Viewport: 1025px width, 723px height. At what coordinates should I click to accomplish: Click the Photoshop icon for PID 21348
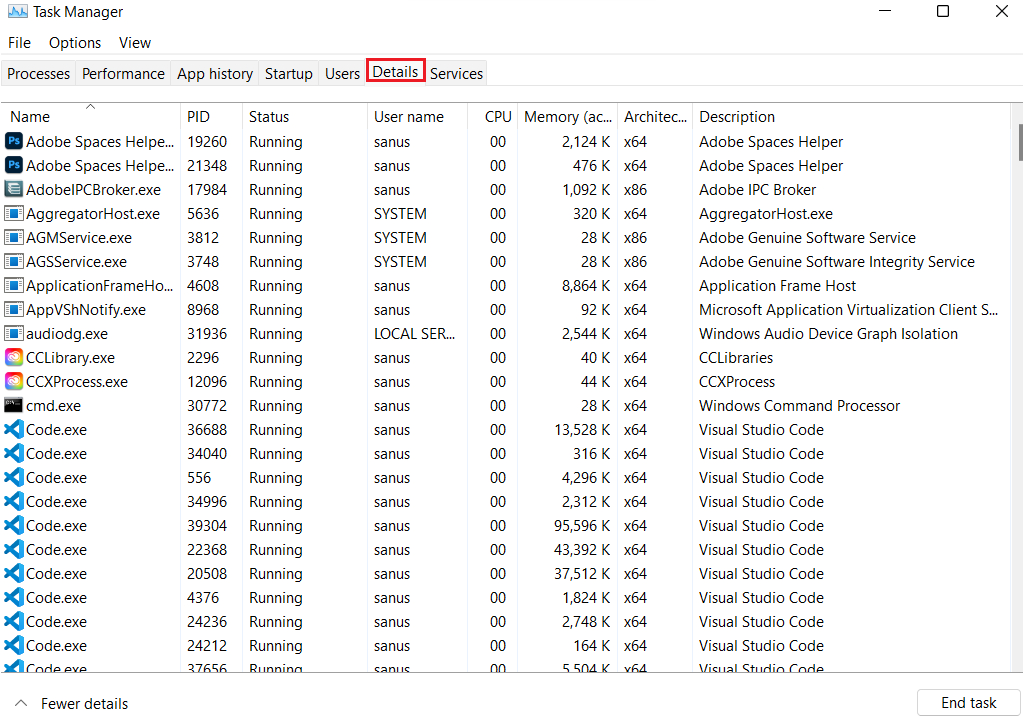14,165
